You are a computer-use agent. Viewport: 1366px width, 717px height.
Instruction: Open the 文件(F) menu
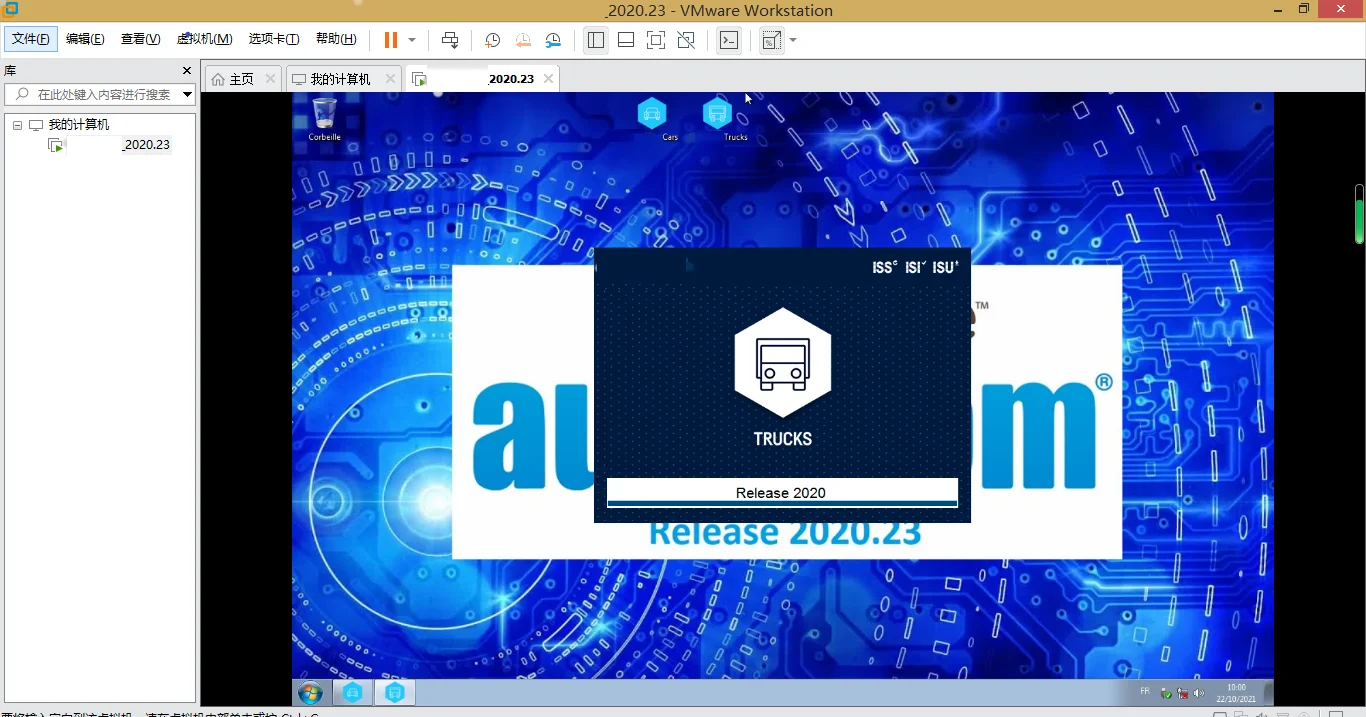tap(31, 39)
